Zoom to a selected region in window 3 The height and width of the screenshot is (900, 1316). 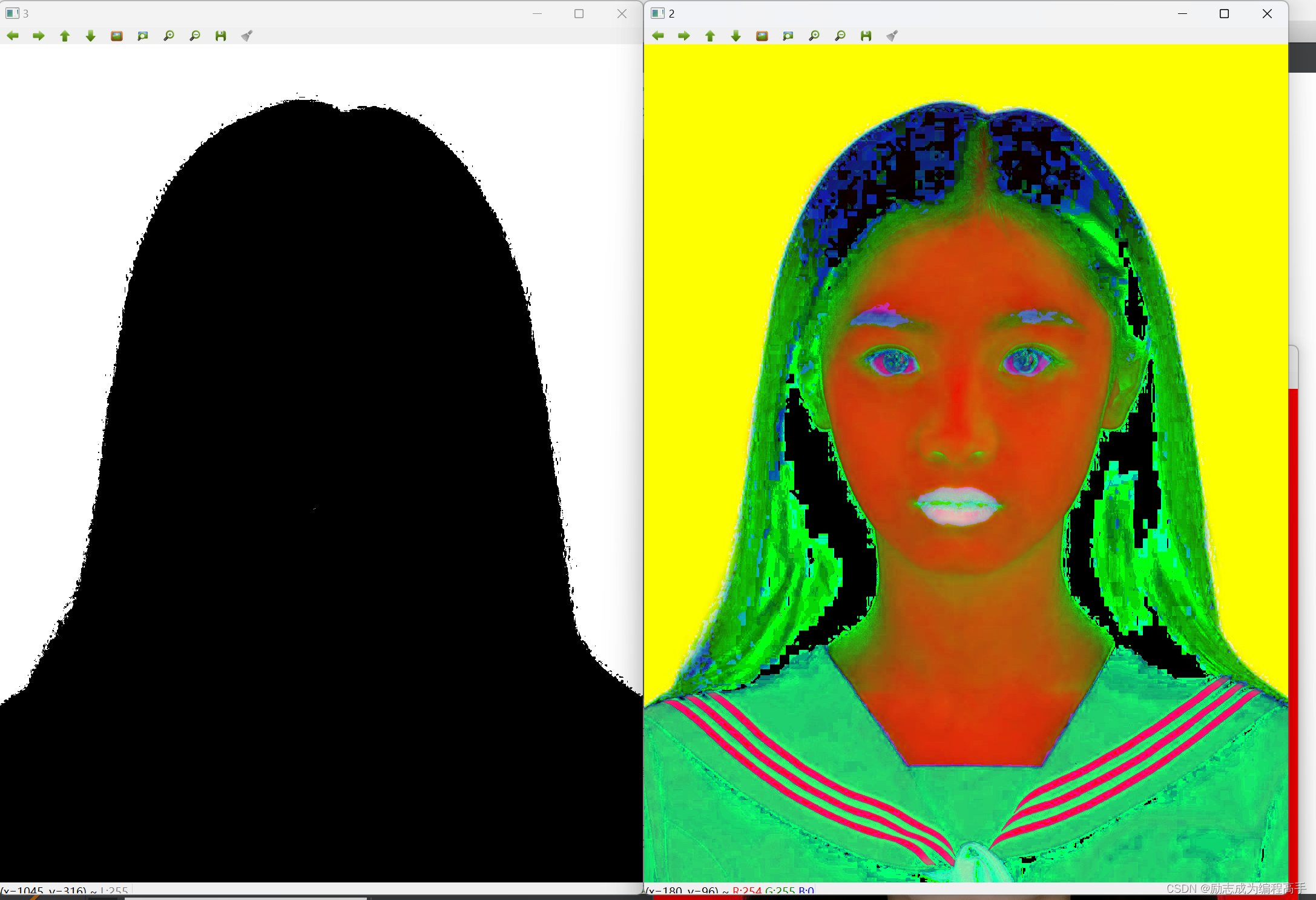click(x=142, y=36)
